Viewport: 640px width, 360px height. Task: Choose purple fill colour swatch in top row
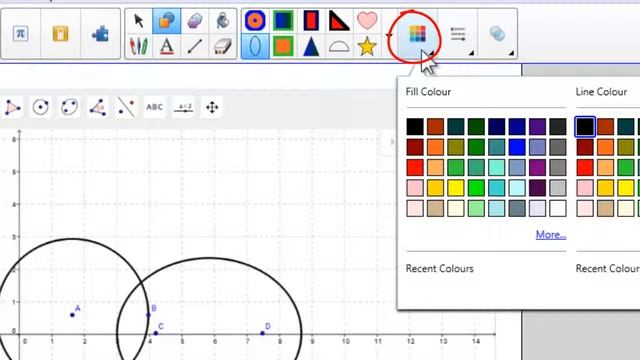click(538, 127)
